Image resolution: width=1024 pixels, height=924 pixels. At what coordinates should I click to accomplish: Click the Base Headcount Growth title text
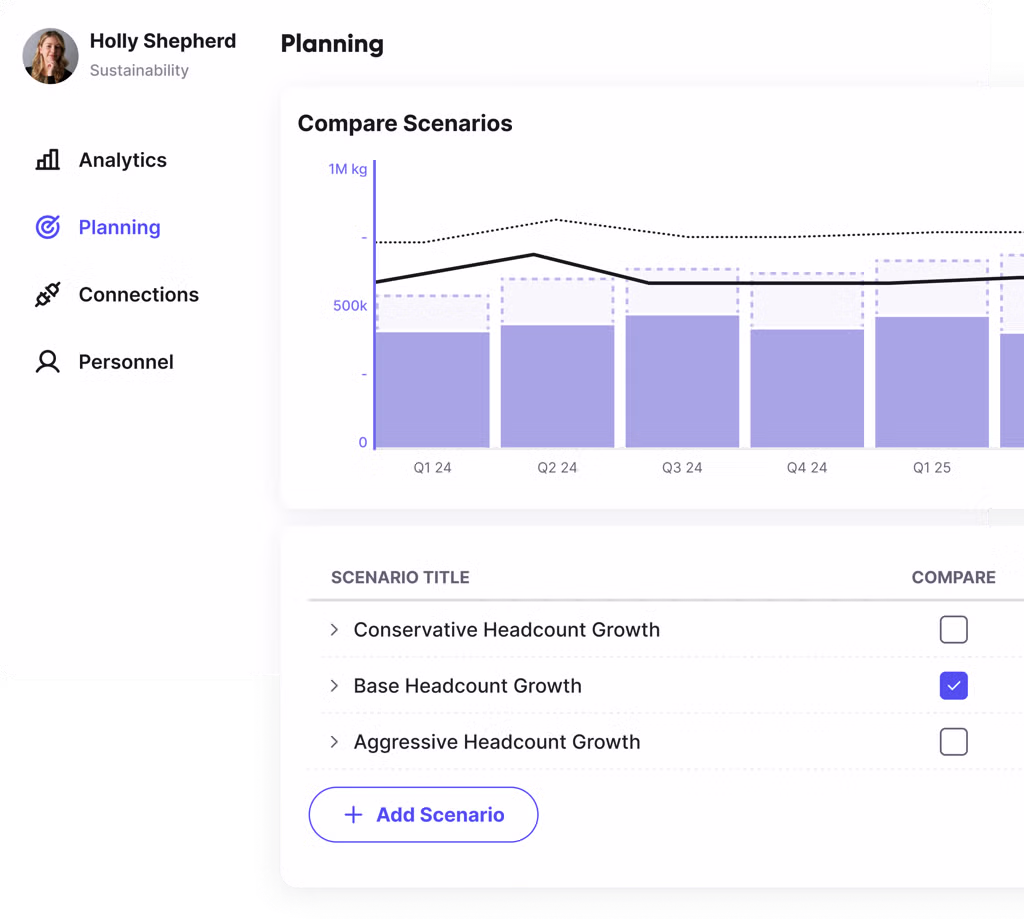(x=468, y=686)
